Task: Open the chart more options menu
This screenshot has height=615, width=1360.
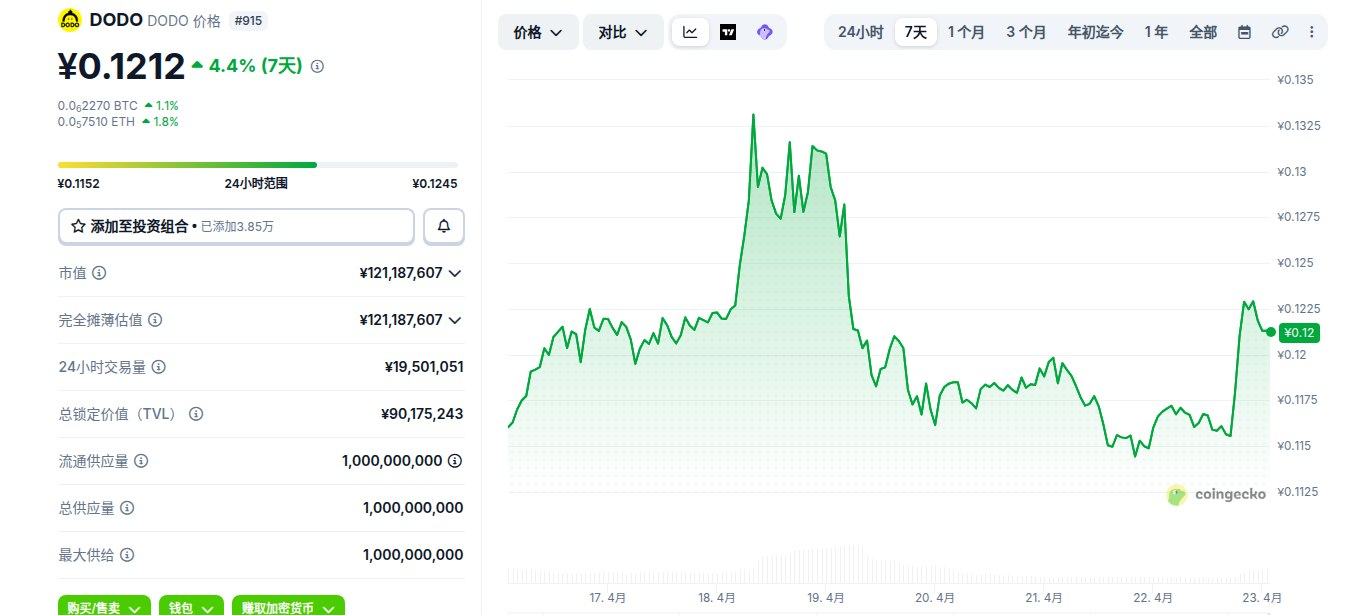Action: (1312, 32)
